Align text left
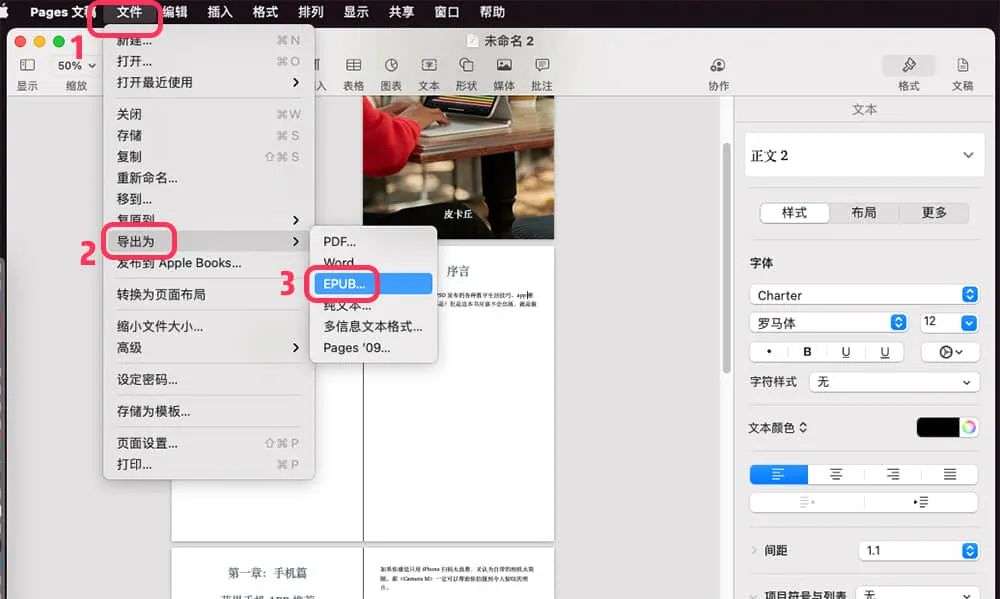This screenshot has width=1000, height=599. tap(778, 474)
